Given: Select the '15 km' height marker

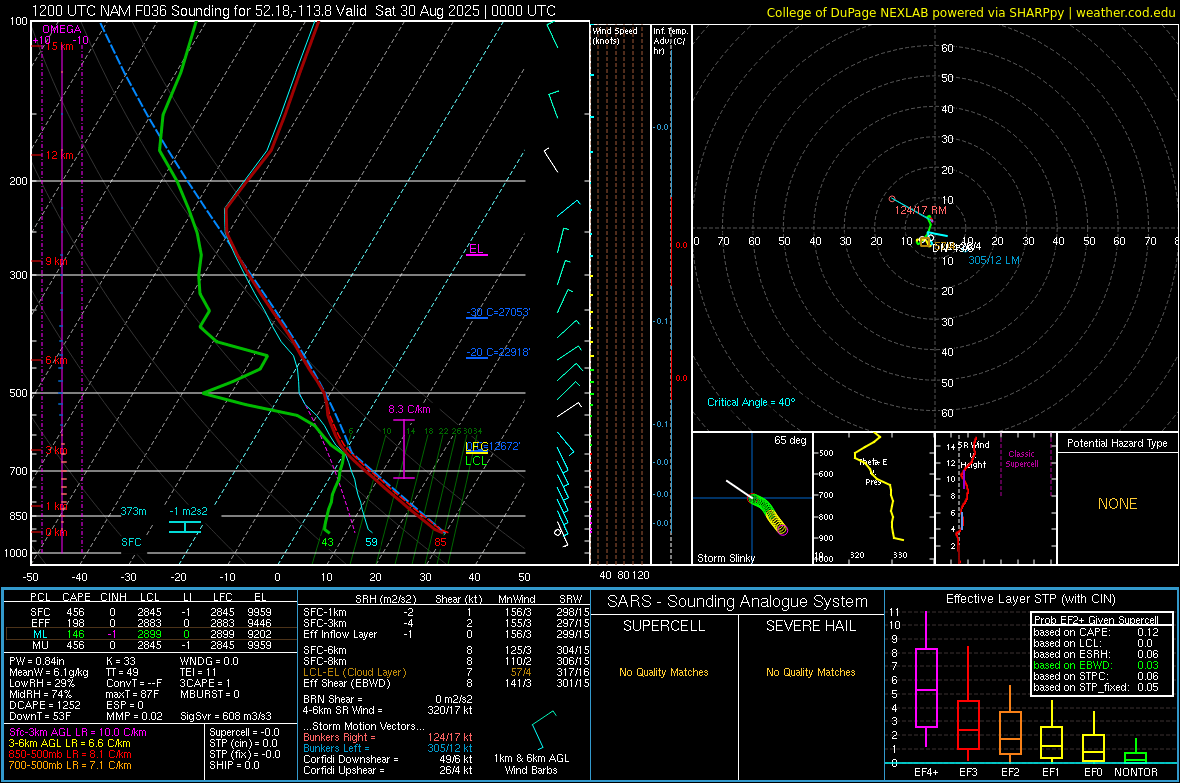Looking at the screenshot, I should (x=61, y=46).
